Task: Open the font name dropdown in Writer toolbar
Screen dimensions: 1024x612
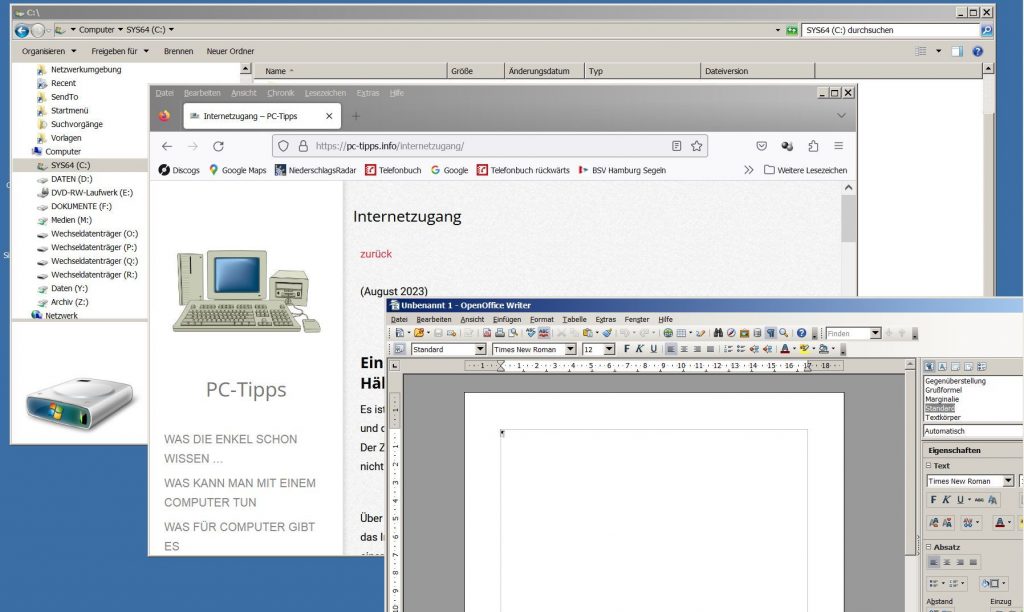Action: (x=570, y=349)
